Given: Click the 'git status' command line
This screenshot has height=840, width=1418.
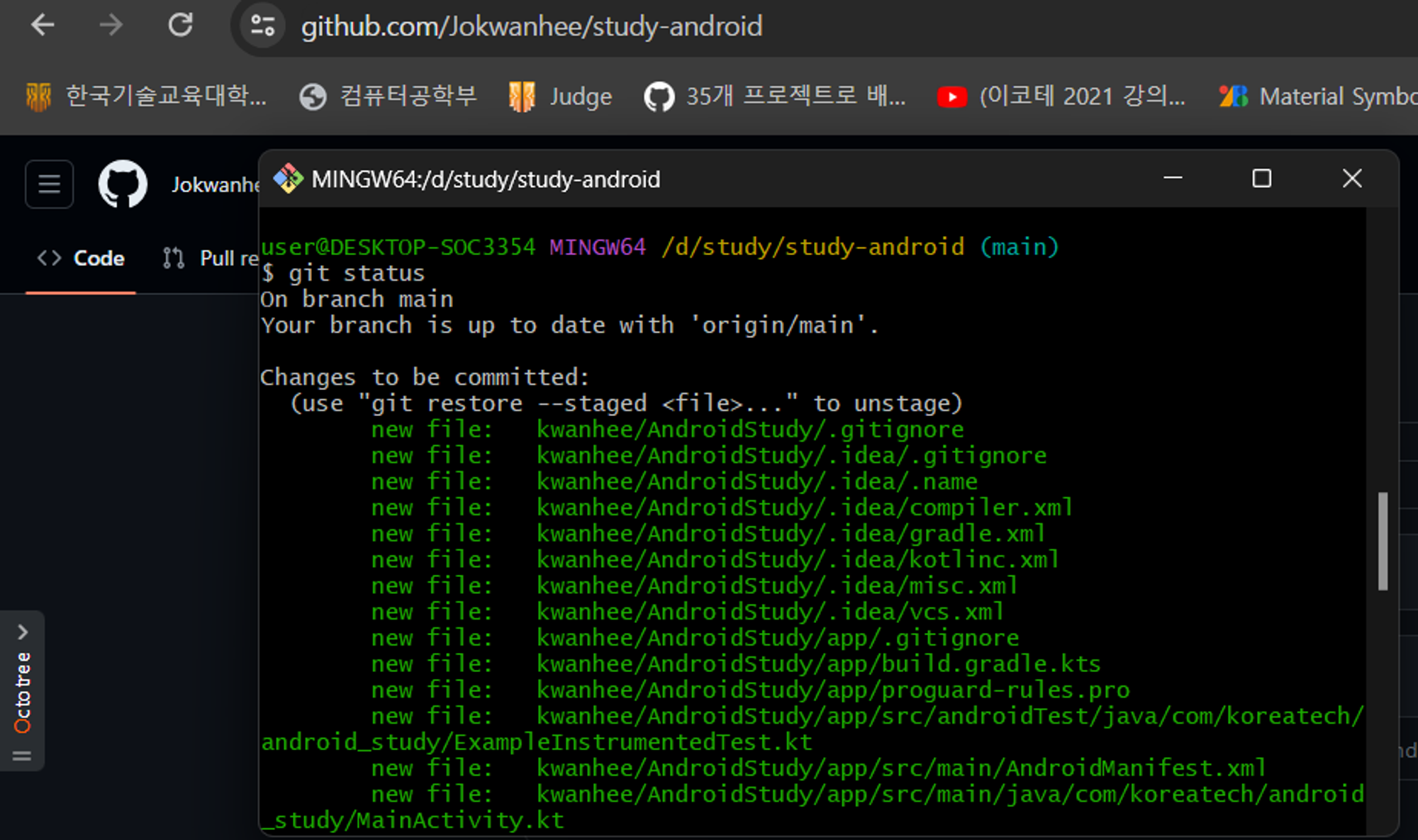Looking at the screenshot, I should click(343, 273).
